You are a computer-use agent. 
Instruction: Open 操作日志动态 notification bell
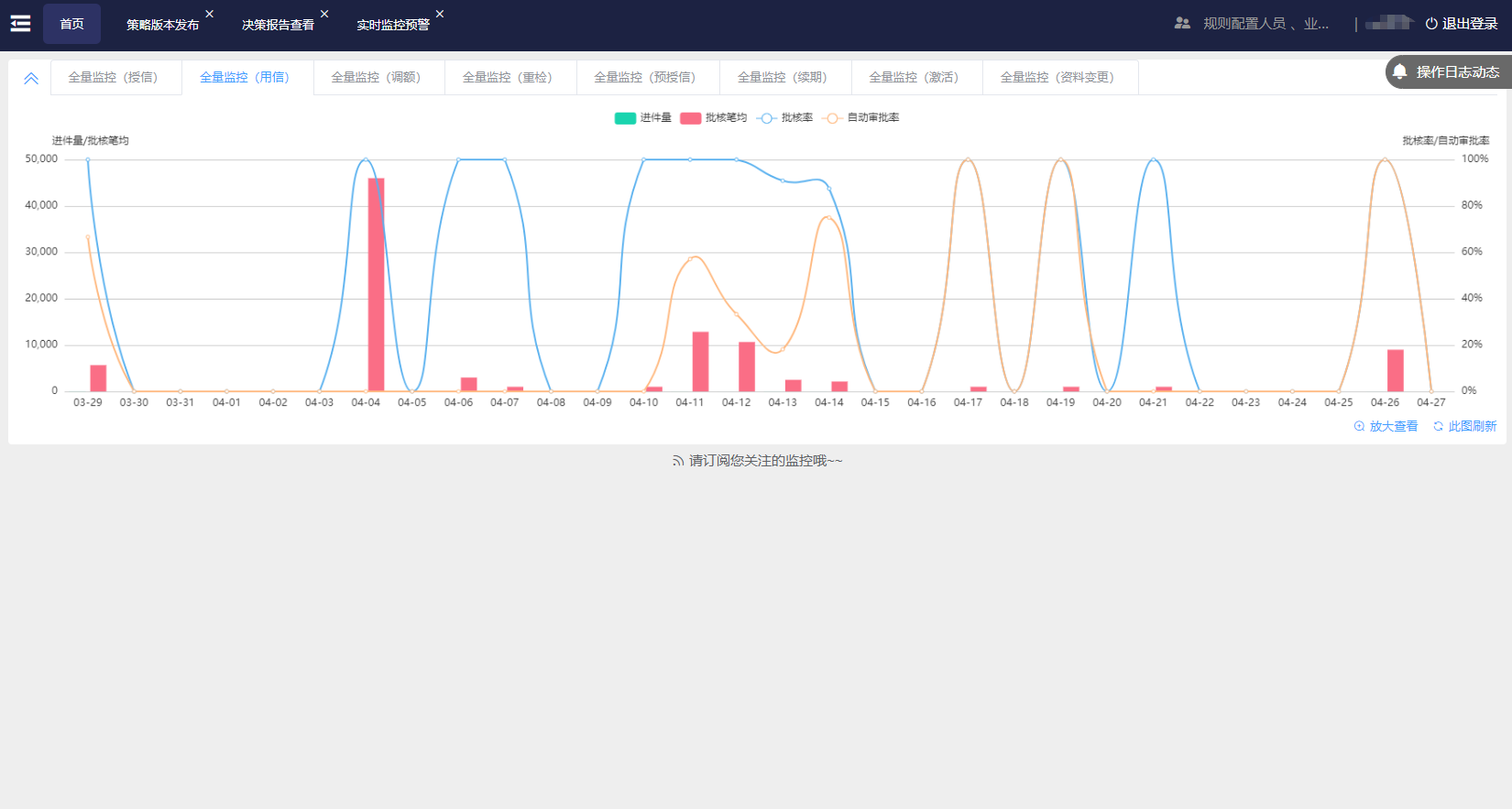click(x=1448, y=72)
